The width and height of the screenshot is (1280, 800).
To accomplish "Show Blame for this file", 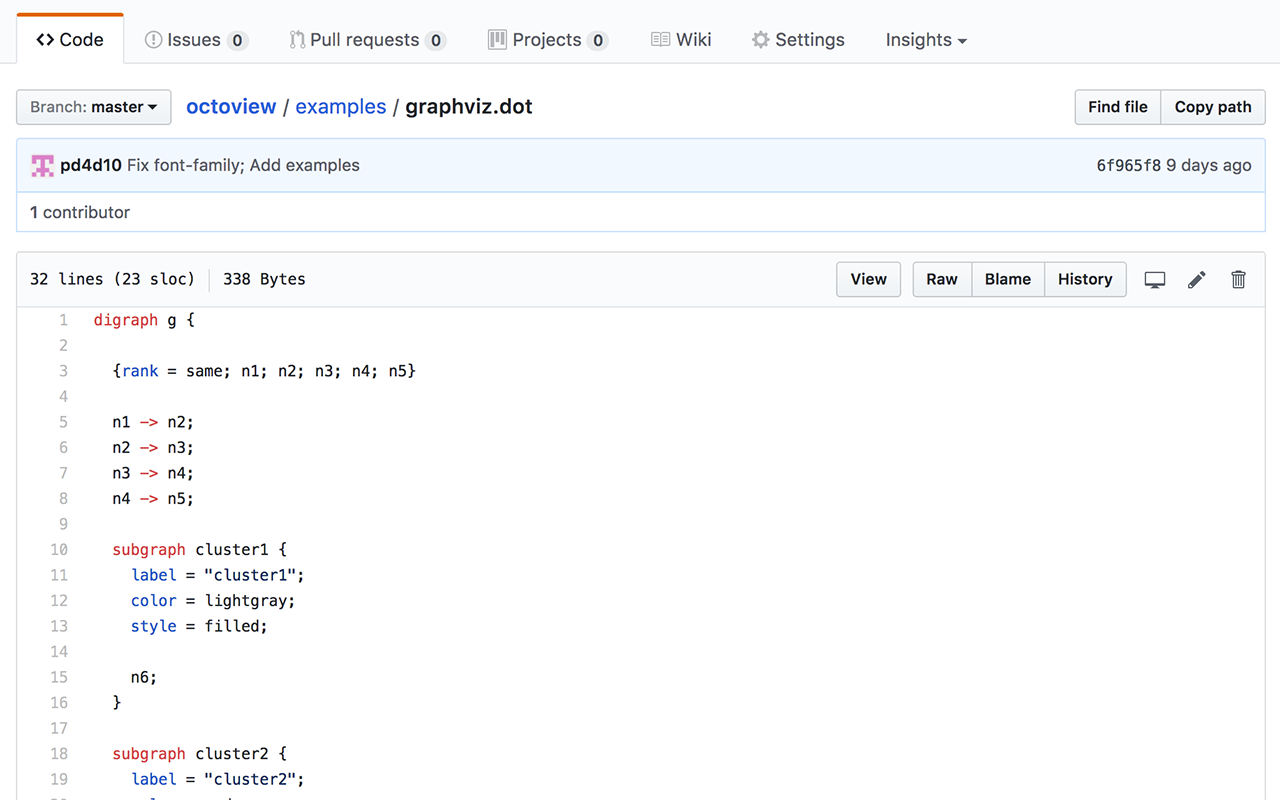I will click(x=1007, y=280).
